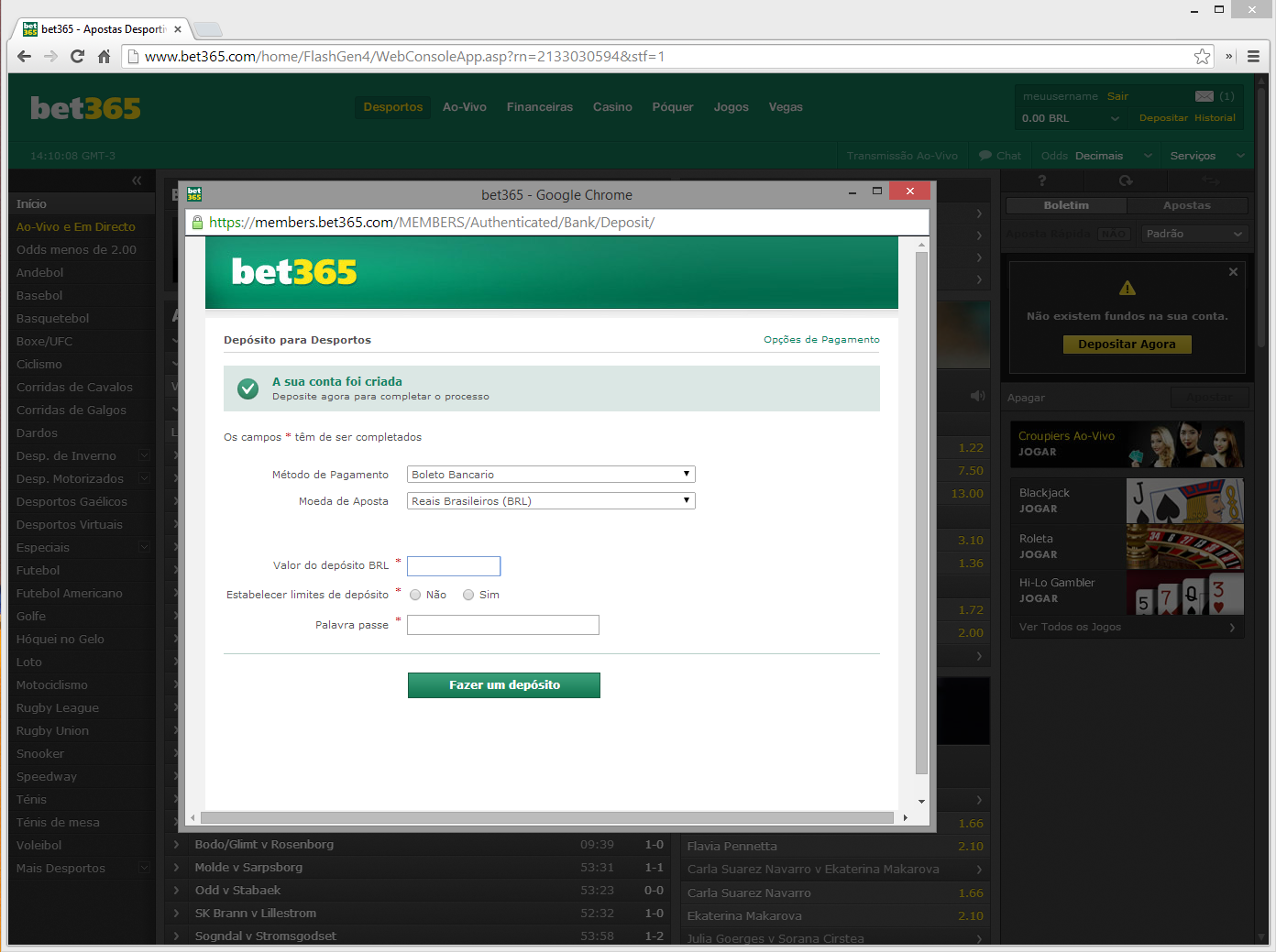This screenshot has width=1276, height=952.
Task: Open Vegas top menu
Action: click(786, 107)
